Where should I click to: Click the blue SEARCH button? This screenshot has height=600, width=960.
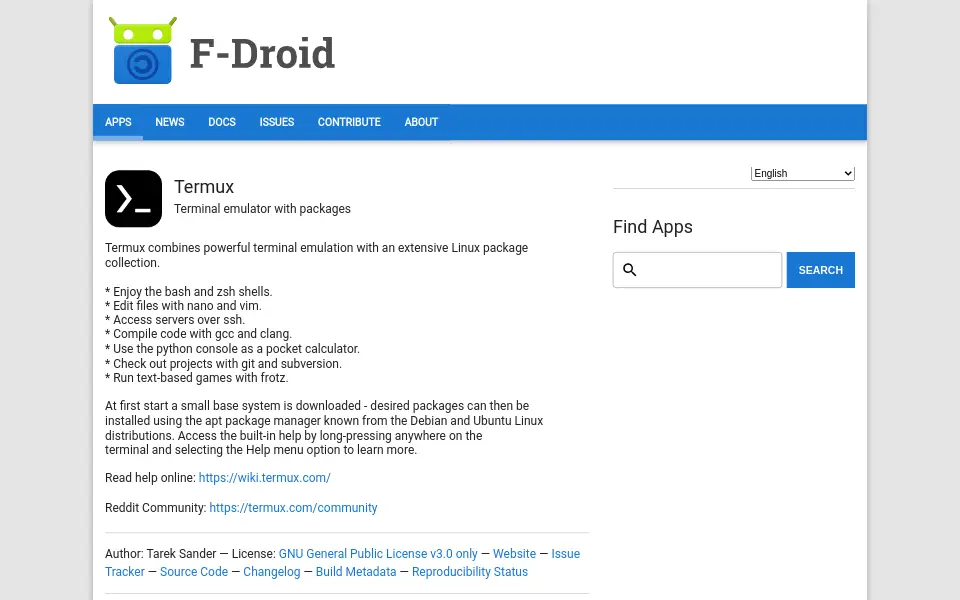click(820, 270)
